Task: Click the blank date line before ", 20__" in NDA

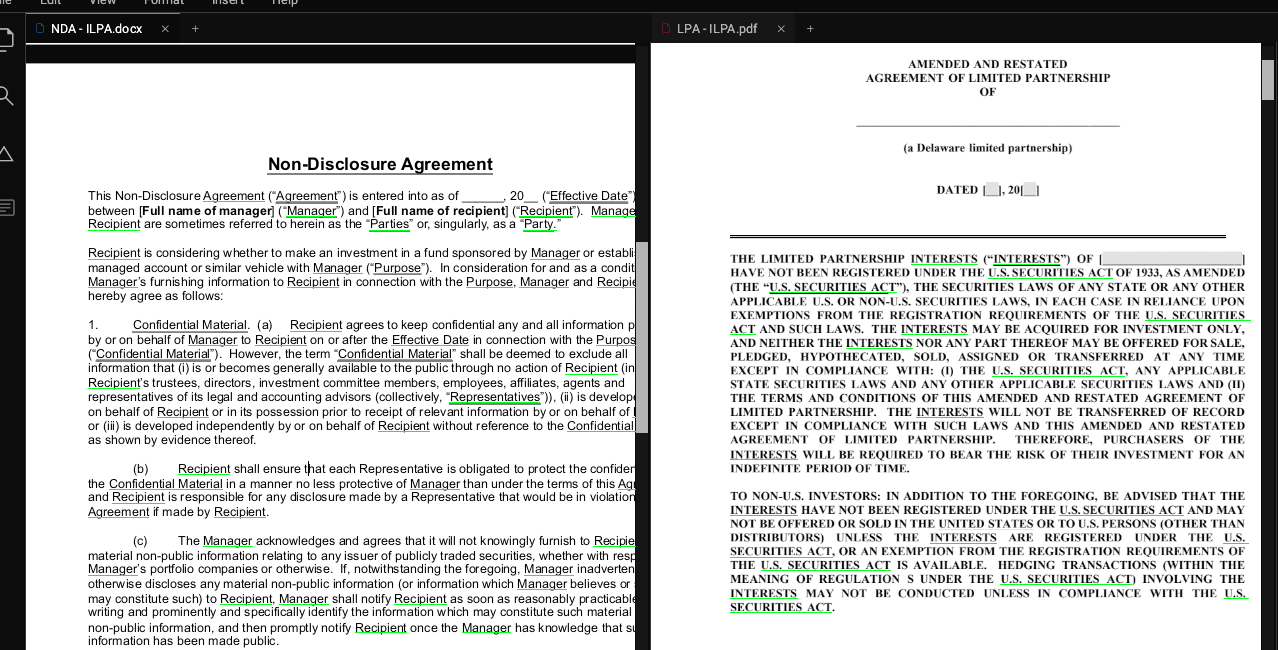Action: pyautogui.click(x=482, y=196)
